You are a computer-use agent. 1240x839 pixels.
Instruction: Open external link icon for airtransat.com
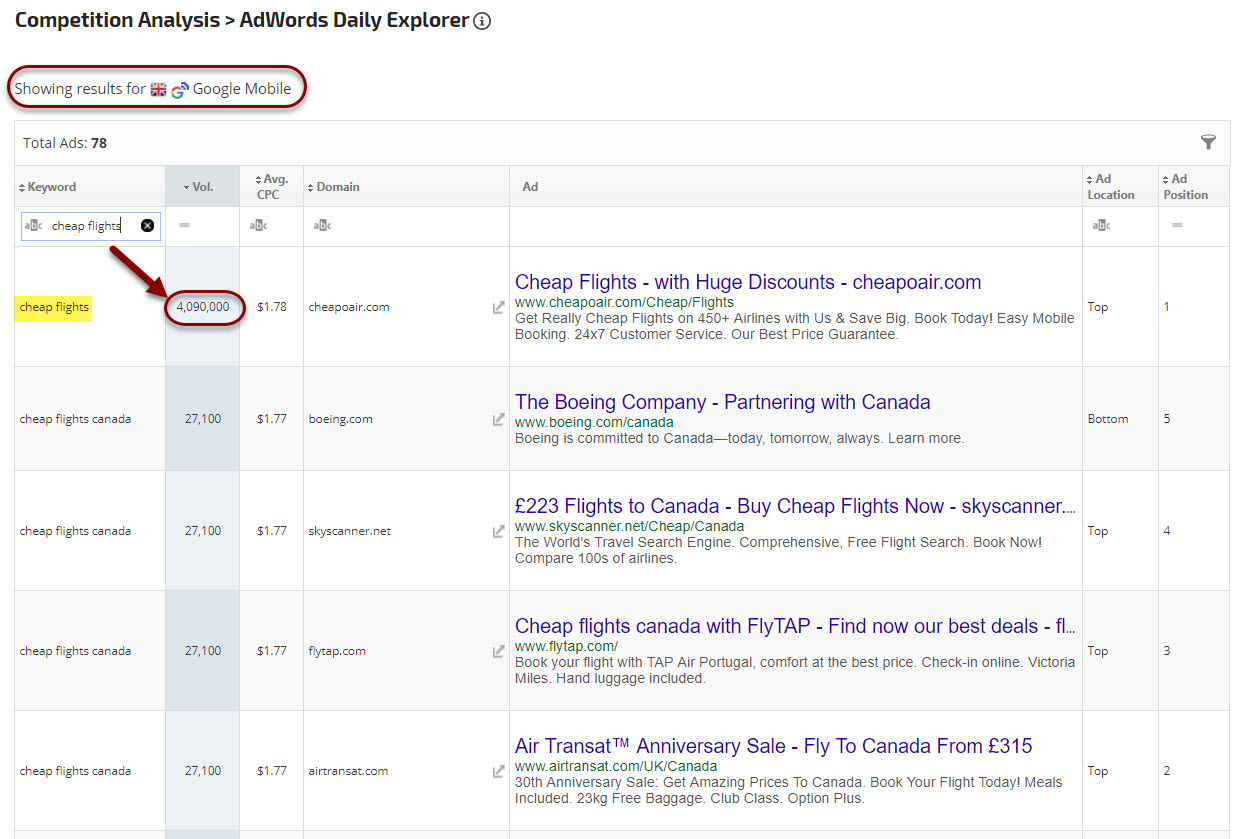pyautogui.click(x=498, y=771)
